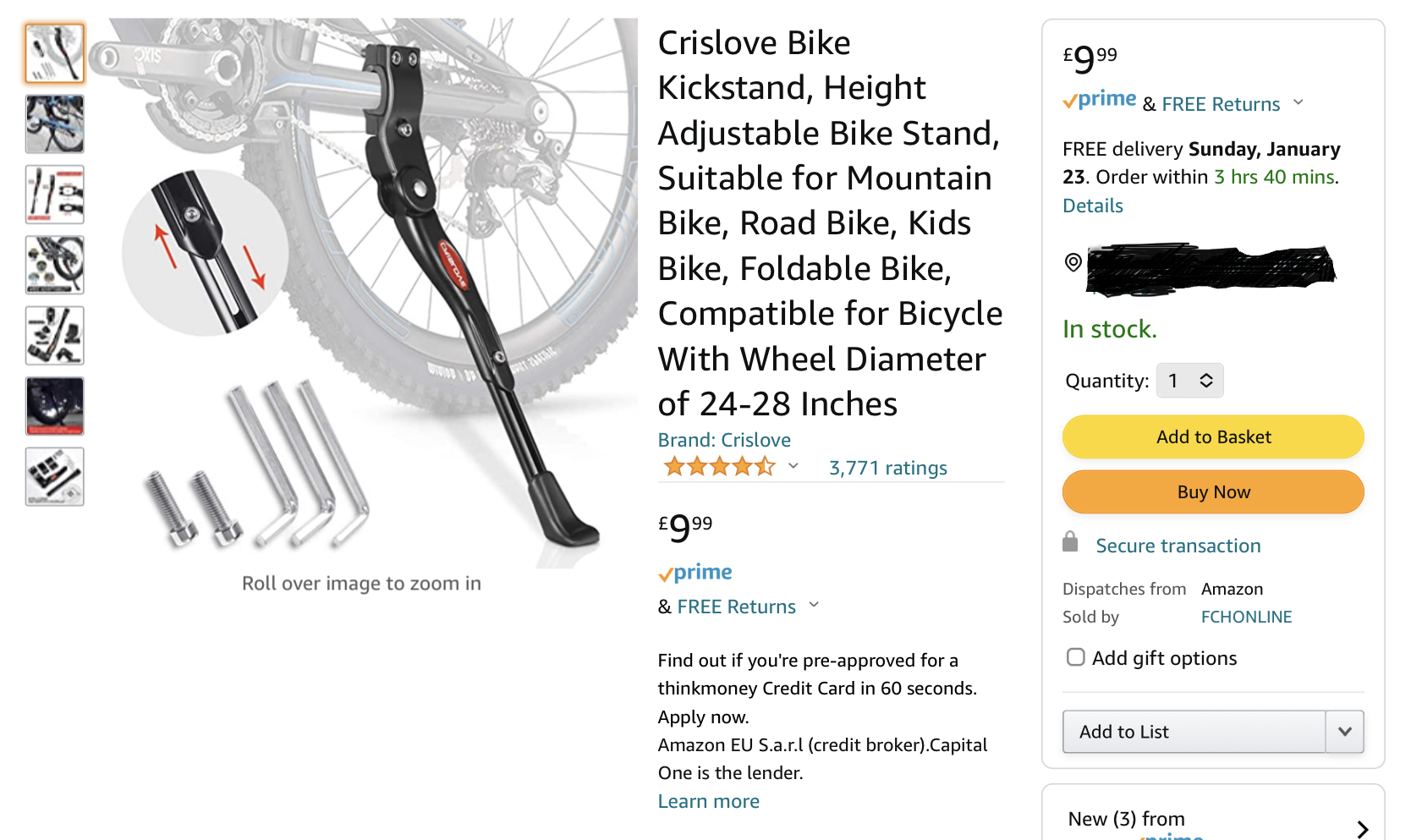Open the 3,771 ratings link

[x=887, y=468]
